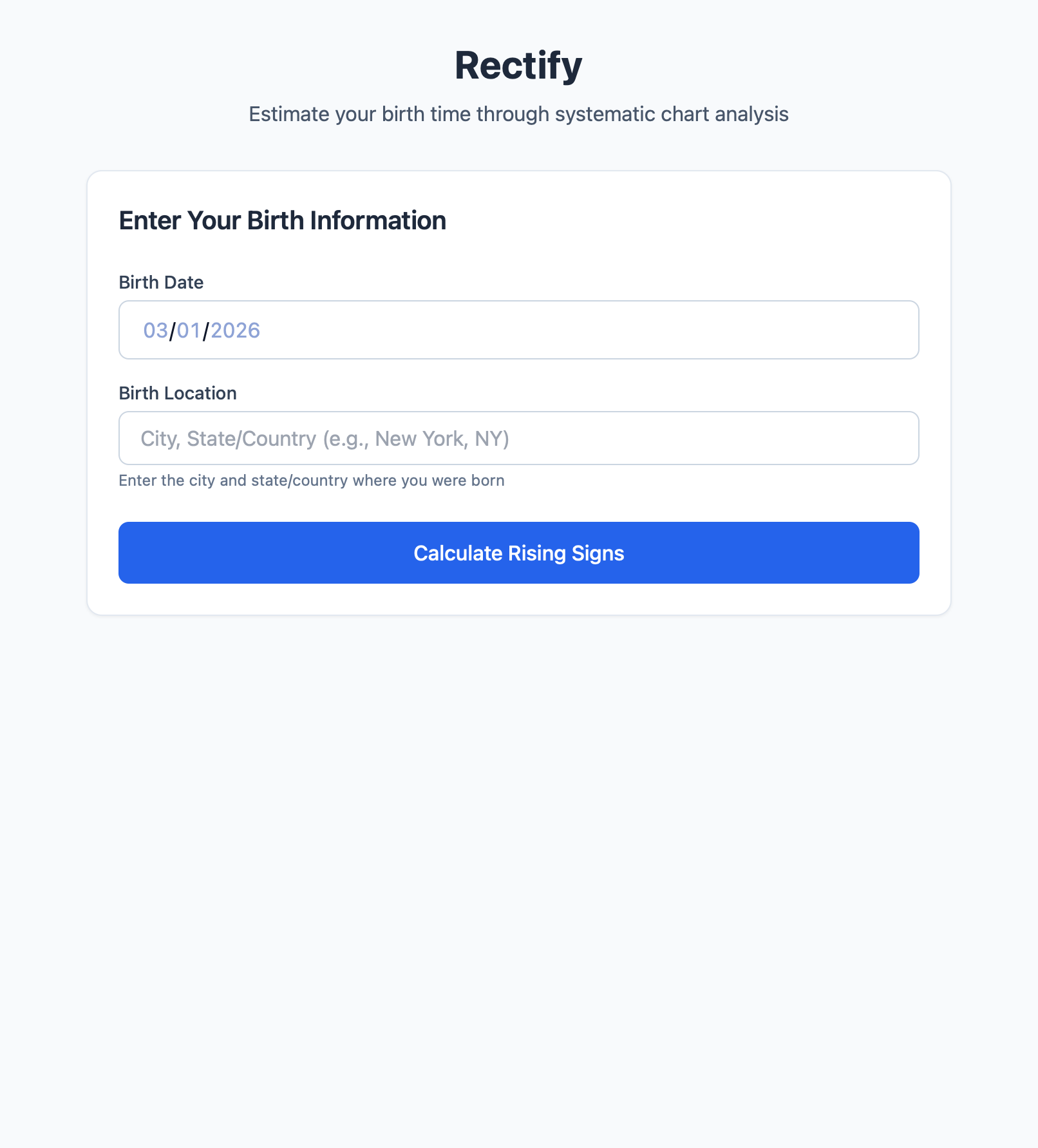Image resolution: width=1038 pixels, height=1148 pixels.
Task: Click the slash between day and year
Action: [x=206, y=331]
